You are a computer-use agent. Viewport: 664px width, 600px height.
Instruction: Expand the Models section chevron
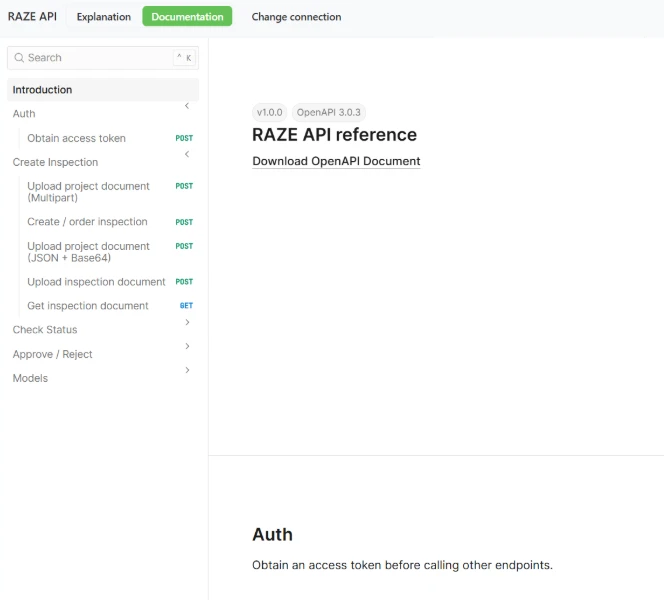(187, 370)
